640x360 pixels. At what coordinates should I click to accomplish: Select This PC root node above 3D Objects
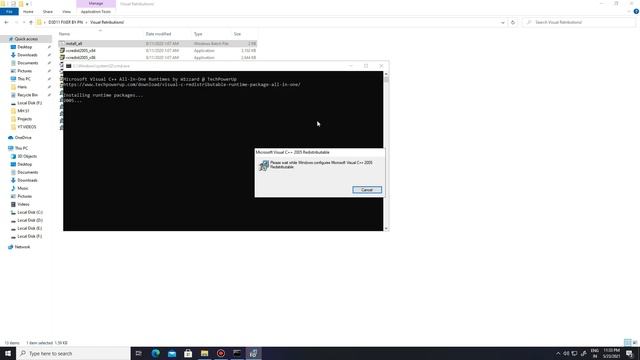[x=21, y=148]
